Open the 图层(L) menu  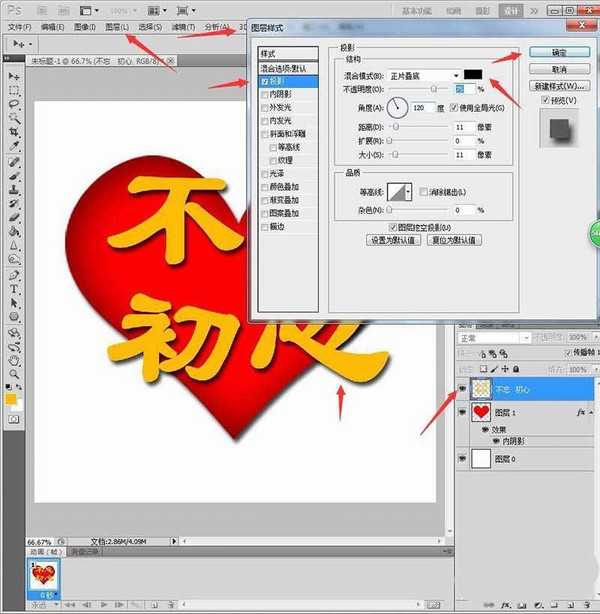point(117,26)
